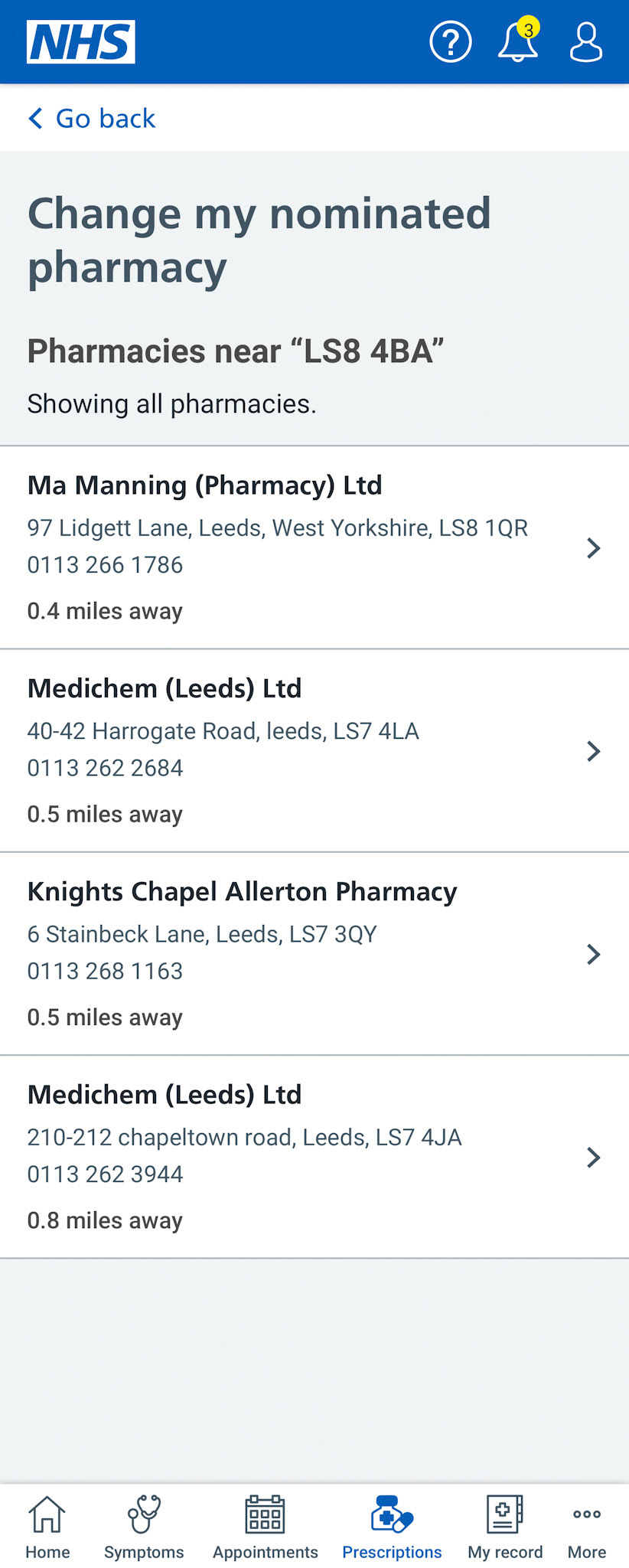Image resolution: width=629 pixels, height=1568 pixels.
Task: Open Symptoms stethoscope icon
Action: pos(144,1514)
